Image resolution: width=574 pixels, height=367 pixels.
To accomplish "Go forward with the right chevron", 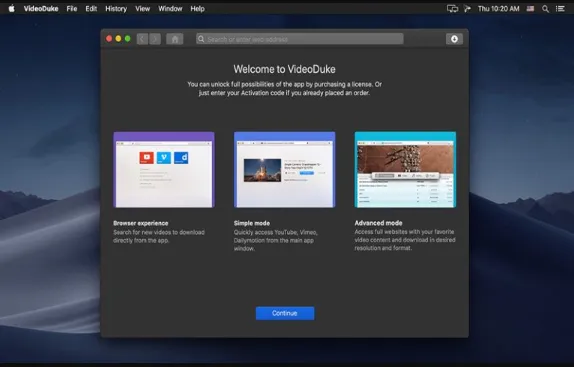I will (155, 39).
